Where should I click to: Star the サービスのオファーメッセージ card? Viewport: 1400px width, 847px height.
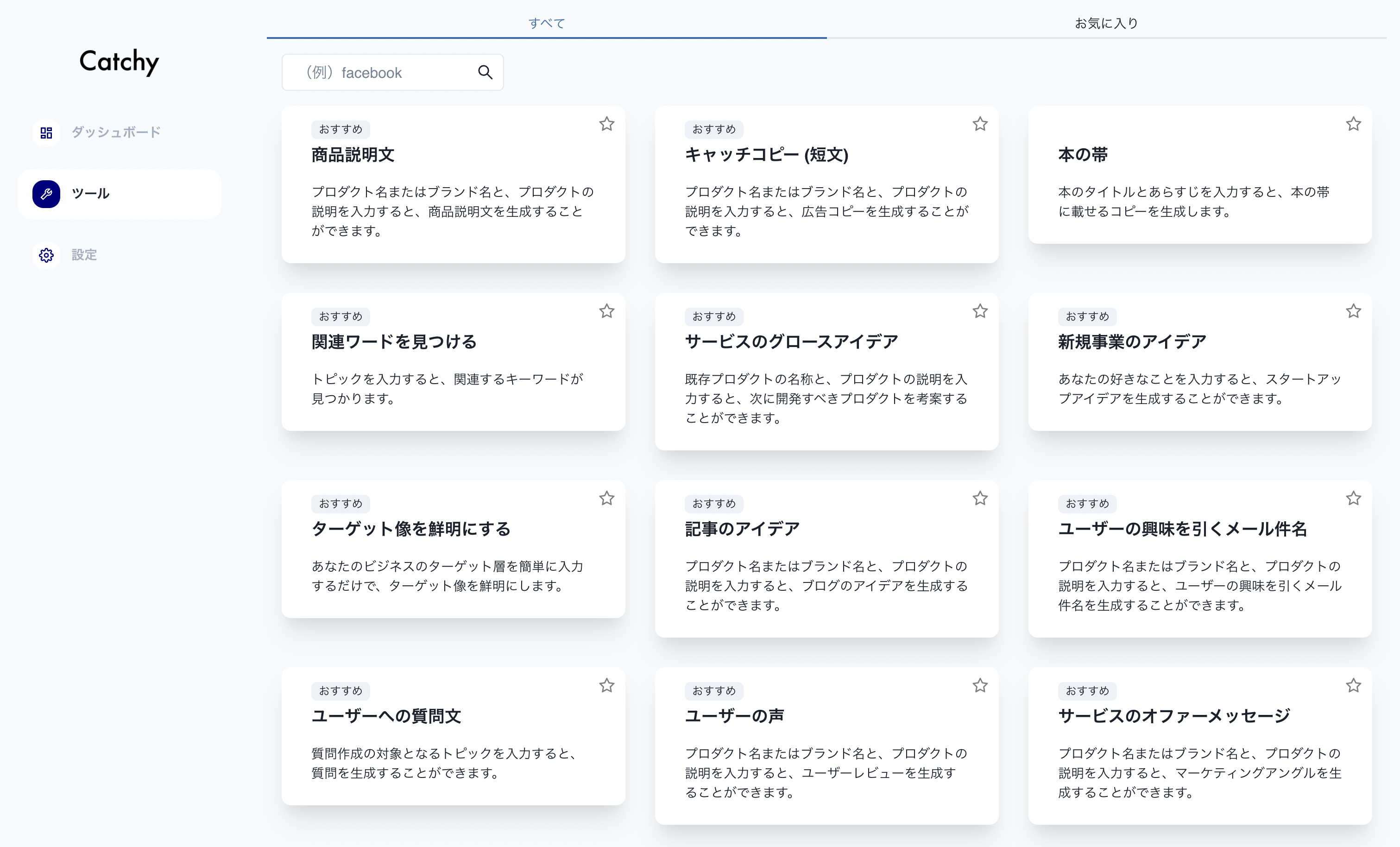click(1353, 686)
